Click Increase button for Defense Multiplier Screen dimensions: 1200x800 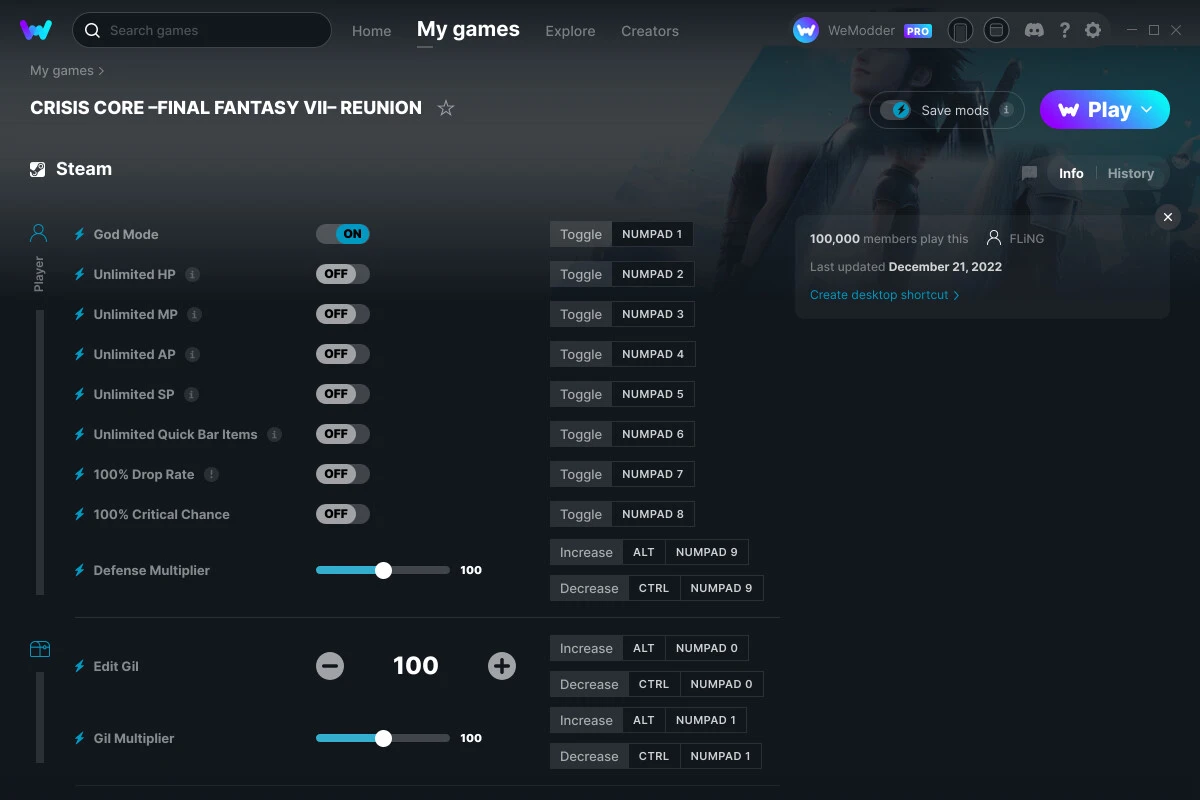pyautogui.click(x=586, y=552)
